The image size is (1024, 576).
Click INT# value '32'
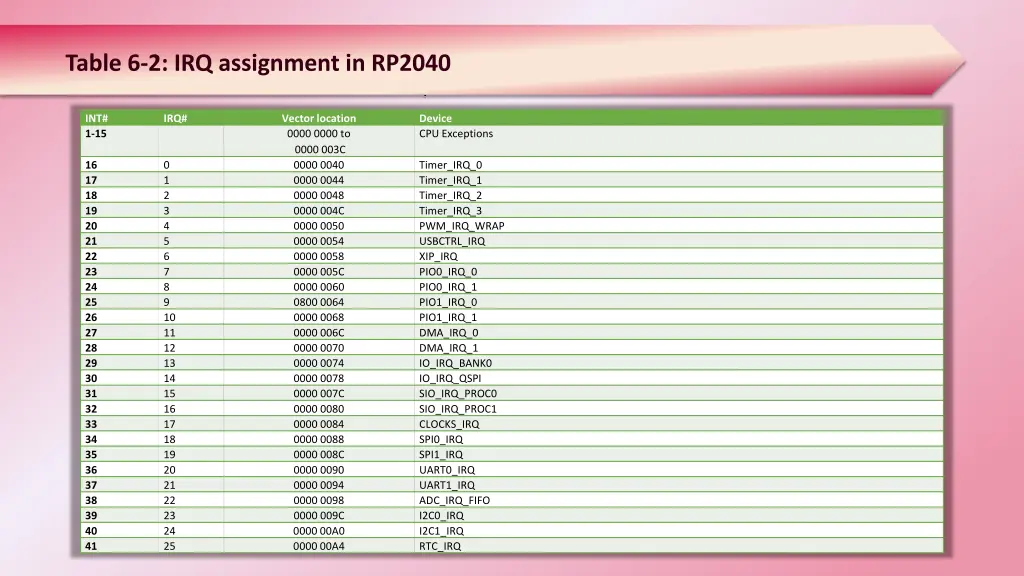click(x=91, y=409)
